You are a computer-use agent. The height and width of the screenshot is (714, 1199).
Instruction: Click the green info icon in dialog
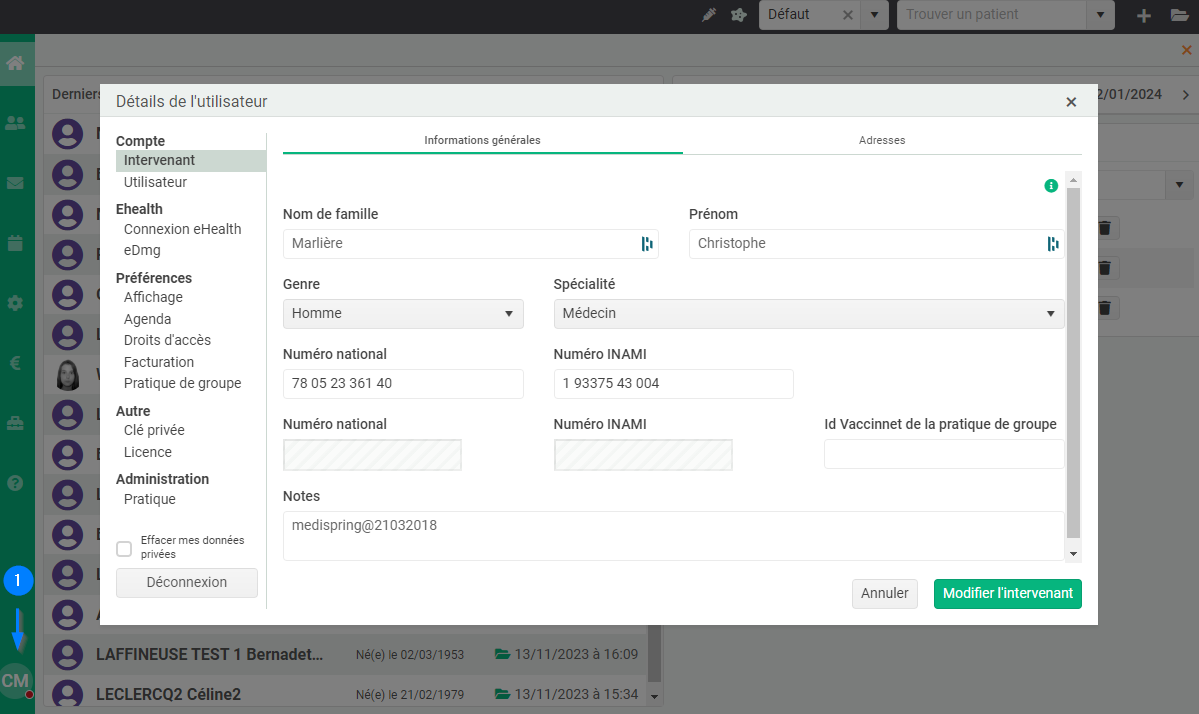[x=1051, y=186]
